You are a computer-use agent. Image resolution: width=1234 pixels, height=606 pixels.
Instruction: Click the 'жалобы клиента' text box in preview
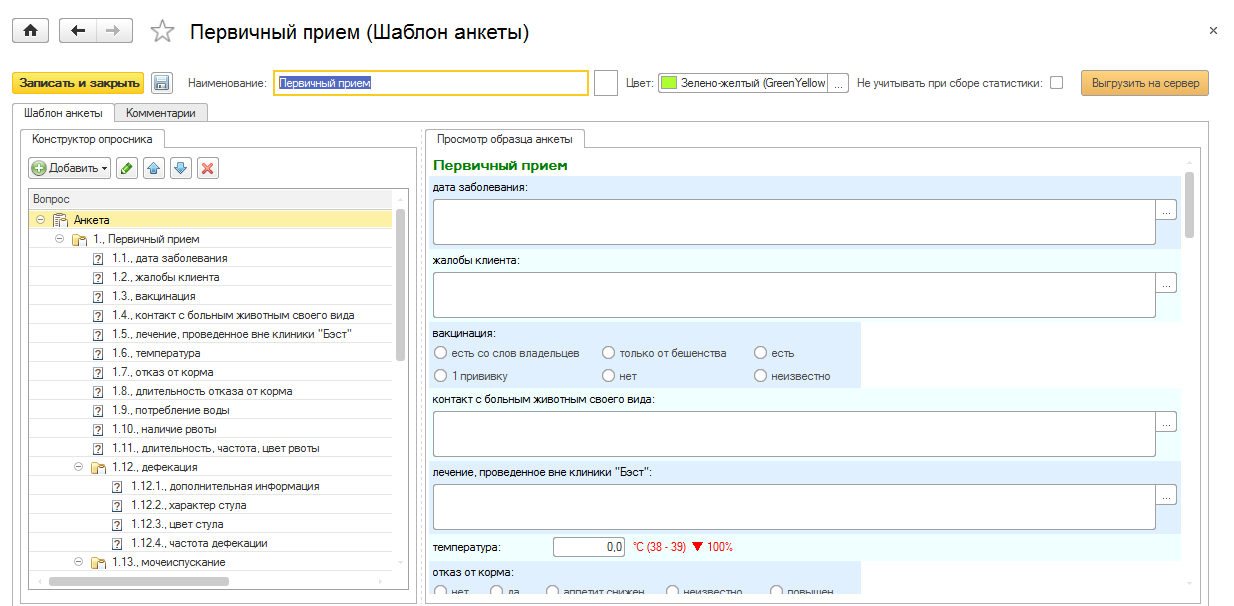pos(794,294)
